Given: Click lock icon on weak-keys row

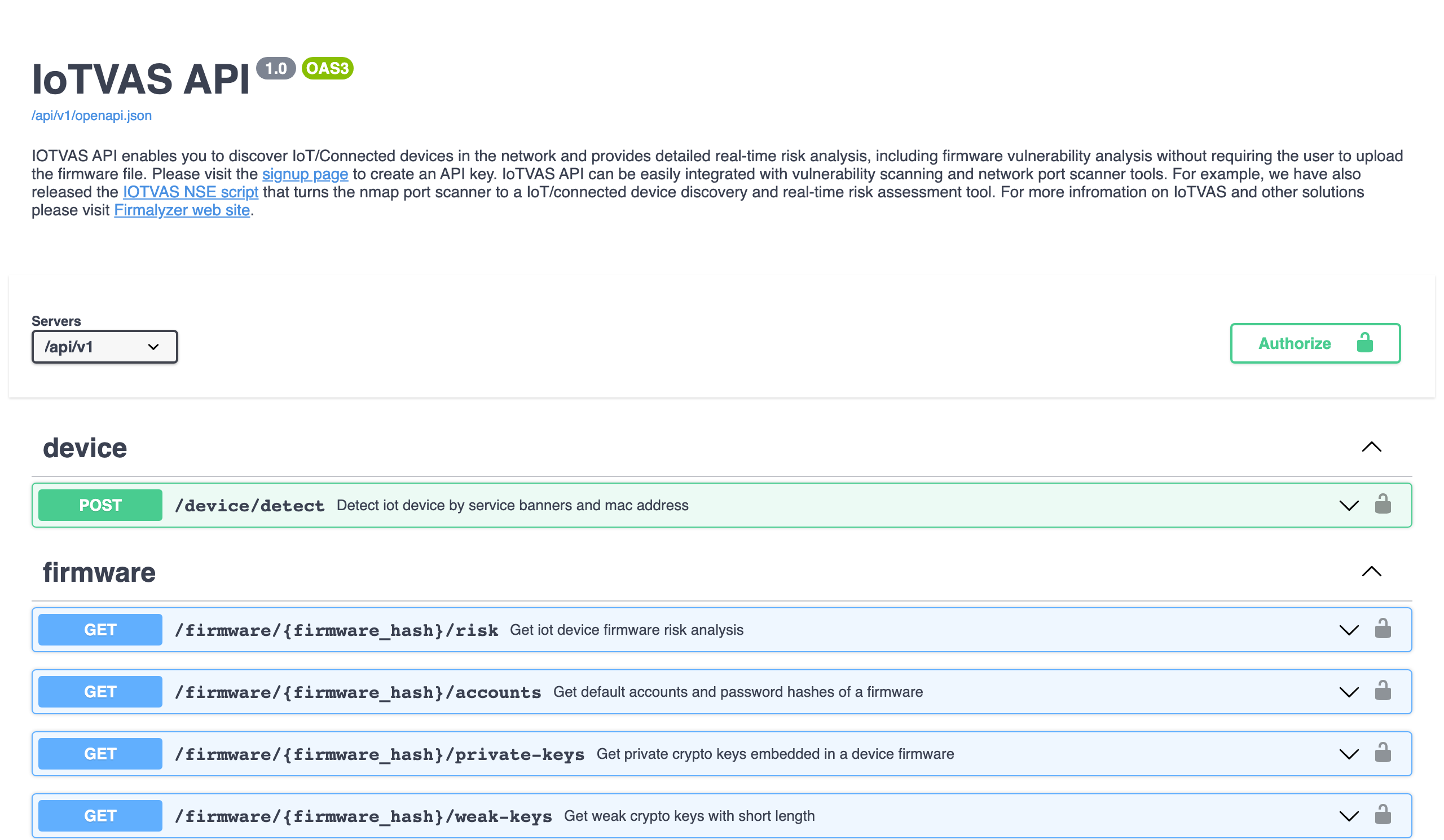Looking at the screenshot, I should point(1383,815).
